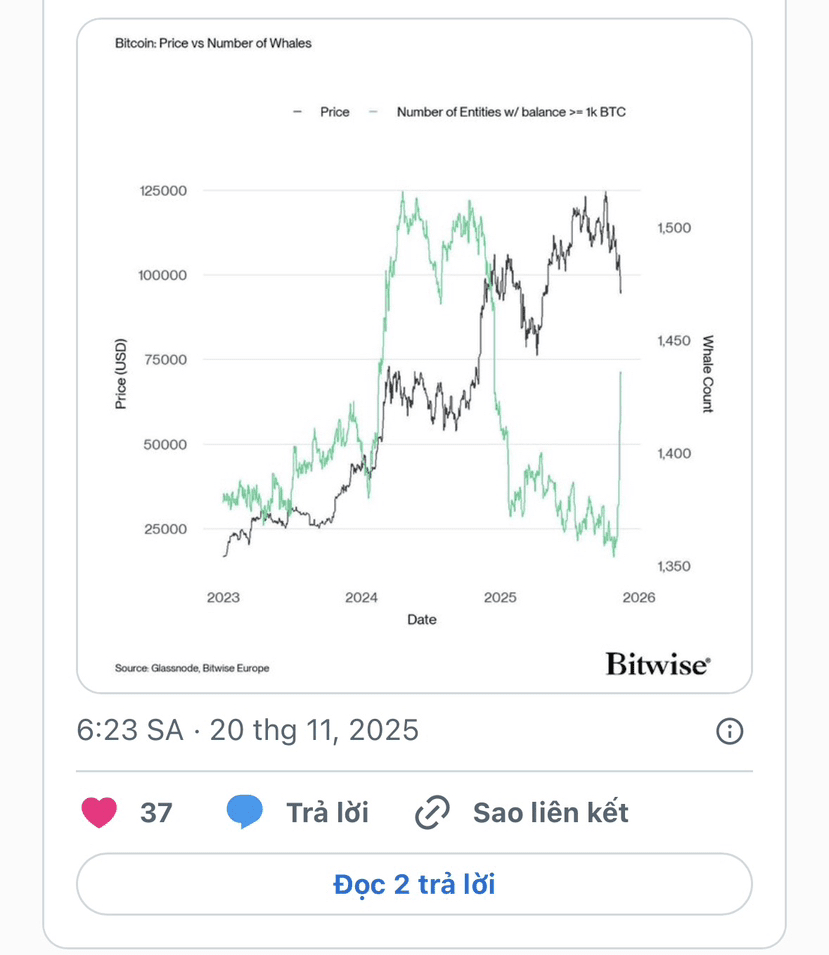Image resolution: width=829 pixels, height=955 pixels.
Task: Click the "Price" legend entry
Action: click(334, 112)
